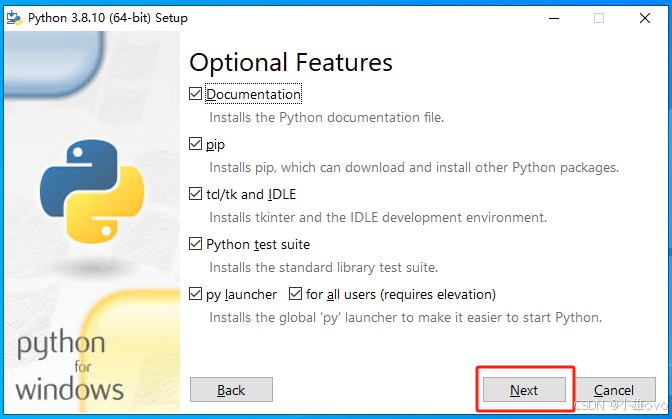The height and width of the screenshot is (419, 672).
Task: Toggle the py launcher checkbox
Action: (195, 294)
